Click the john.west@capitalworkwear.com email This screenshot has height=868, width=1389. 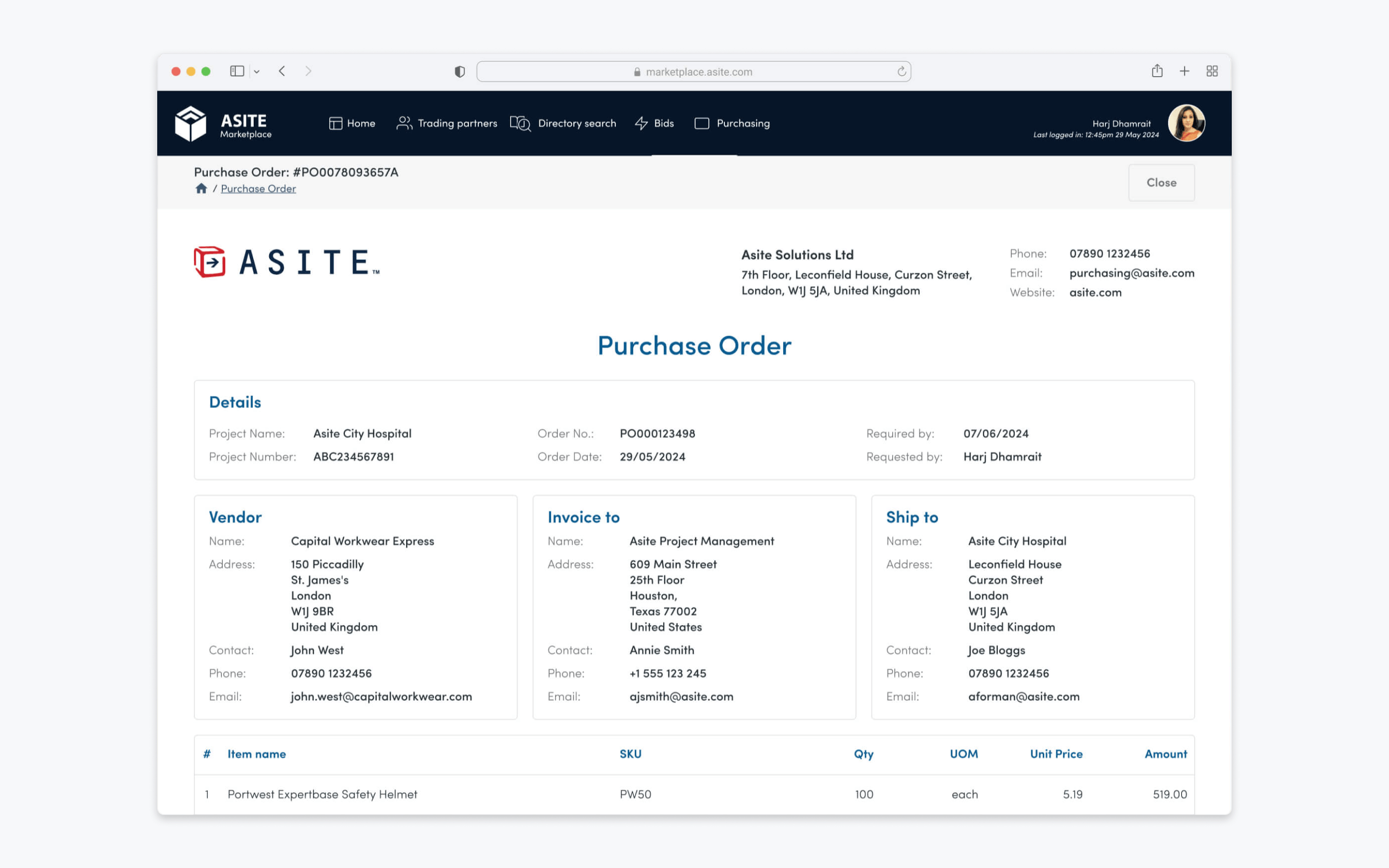[x=381, y=696]
